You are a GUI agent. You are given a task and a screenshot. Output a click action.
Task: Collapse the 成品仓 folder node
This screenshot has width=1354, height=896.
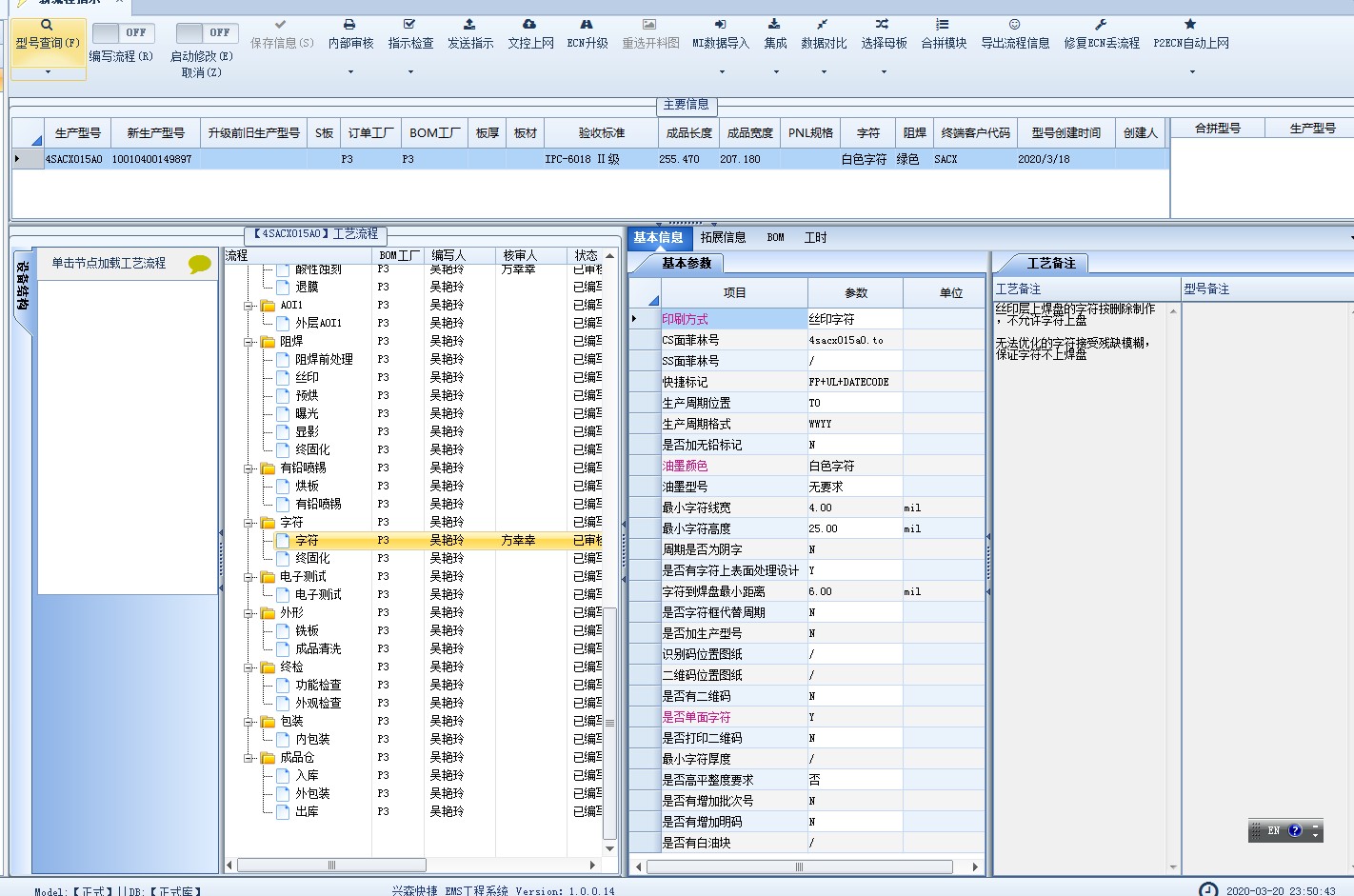pos(249,758)
